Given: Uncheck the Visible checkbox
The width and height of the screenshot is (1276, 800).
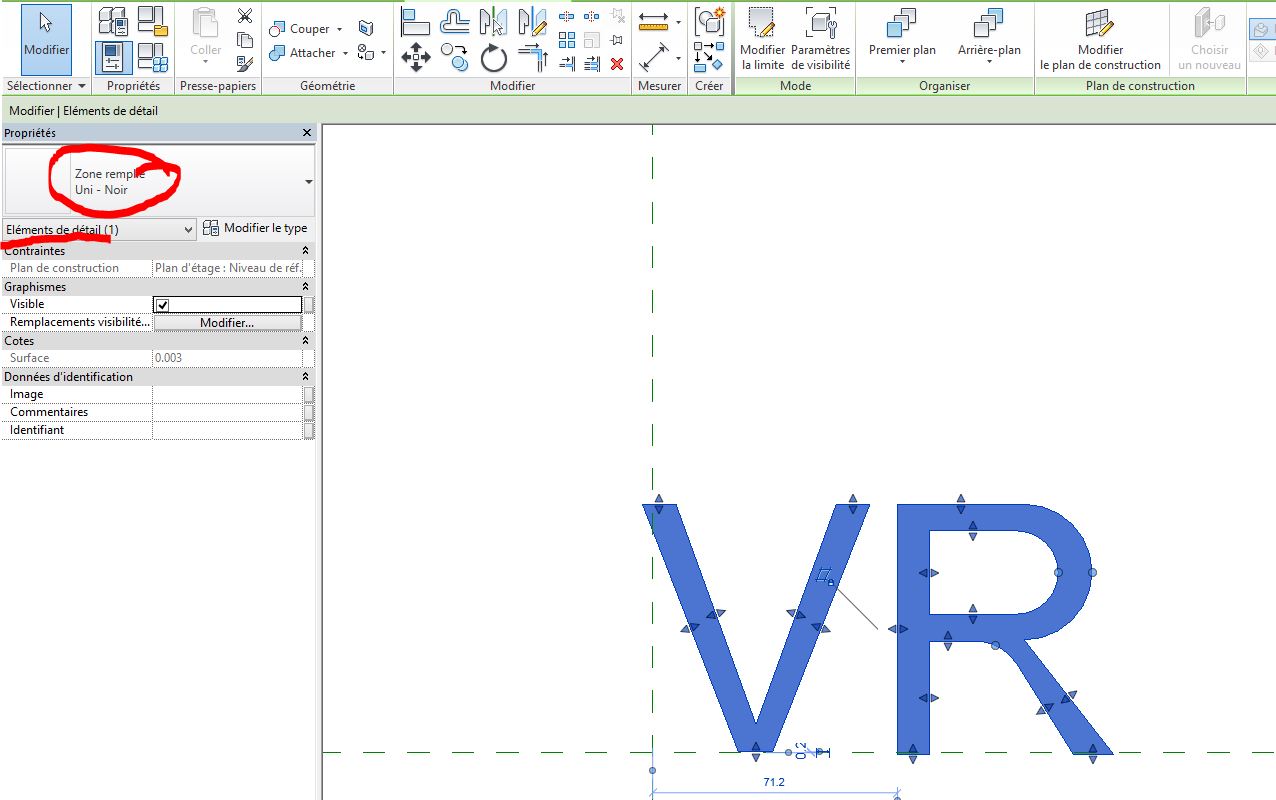Looking at the screenshot, I should [x=163, y=305].
